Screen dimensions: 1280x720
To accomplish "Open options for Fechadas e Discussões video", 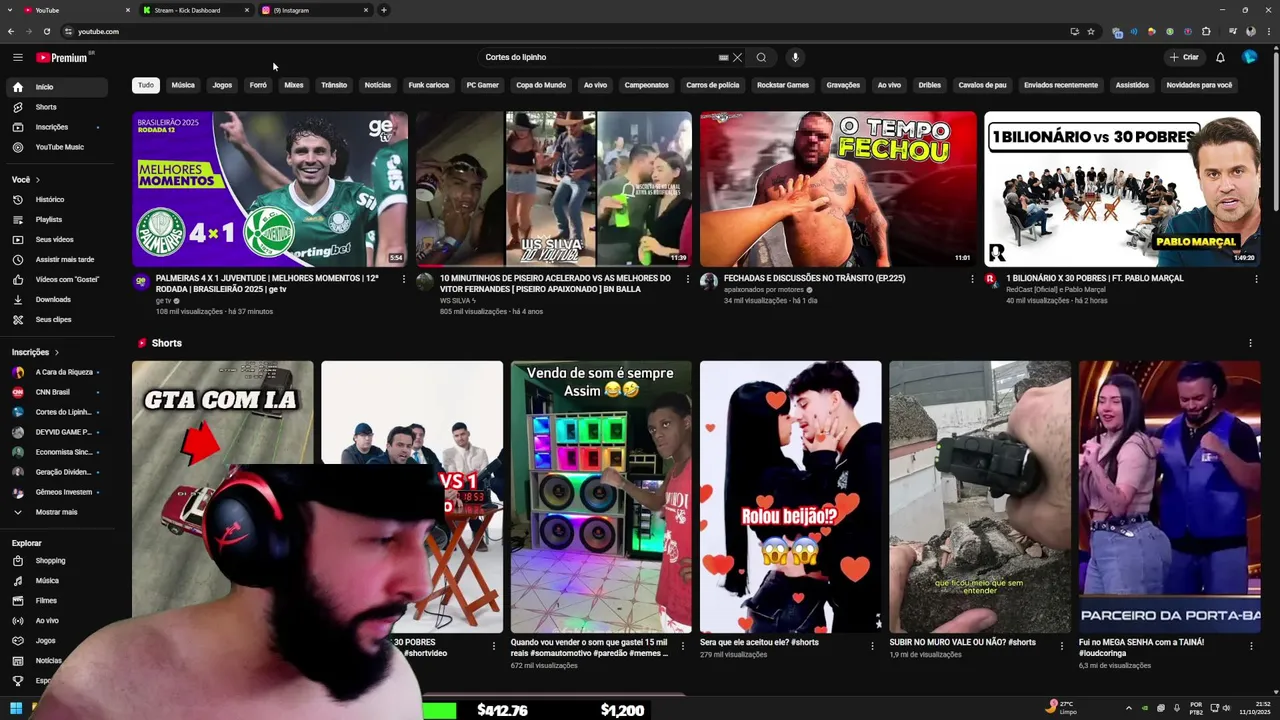I will (x=972, y=279).
